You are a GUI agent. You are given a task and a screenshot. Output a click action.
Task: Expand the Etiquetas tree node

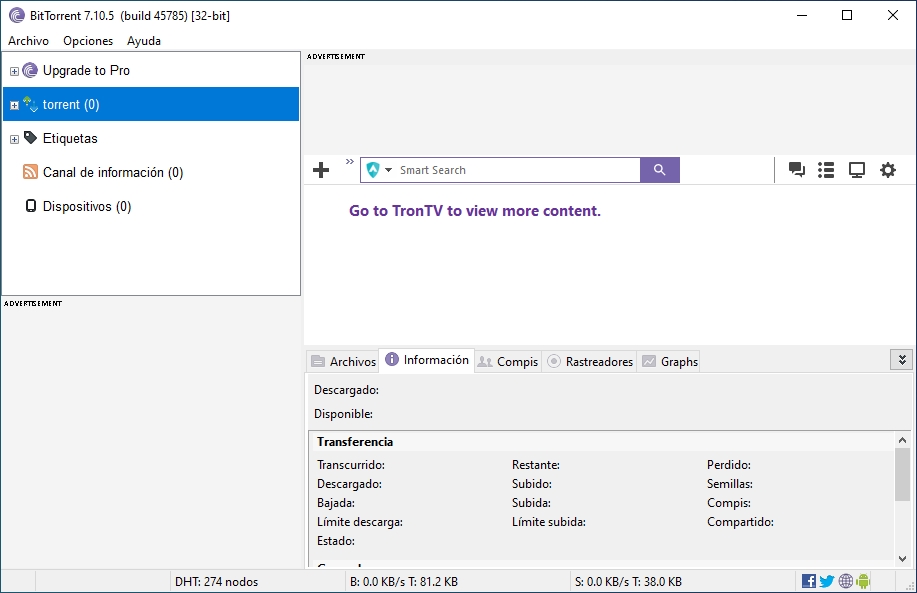point(15,139)
